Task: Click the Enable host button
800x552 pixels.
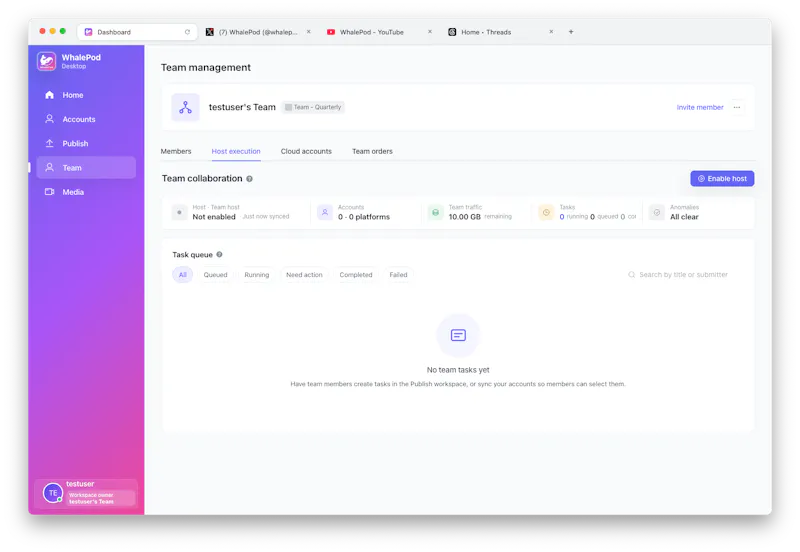Action: (722, 179)
